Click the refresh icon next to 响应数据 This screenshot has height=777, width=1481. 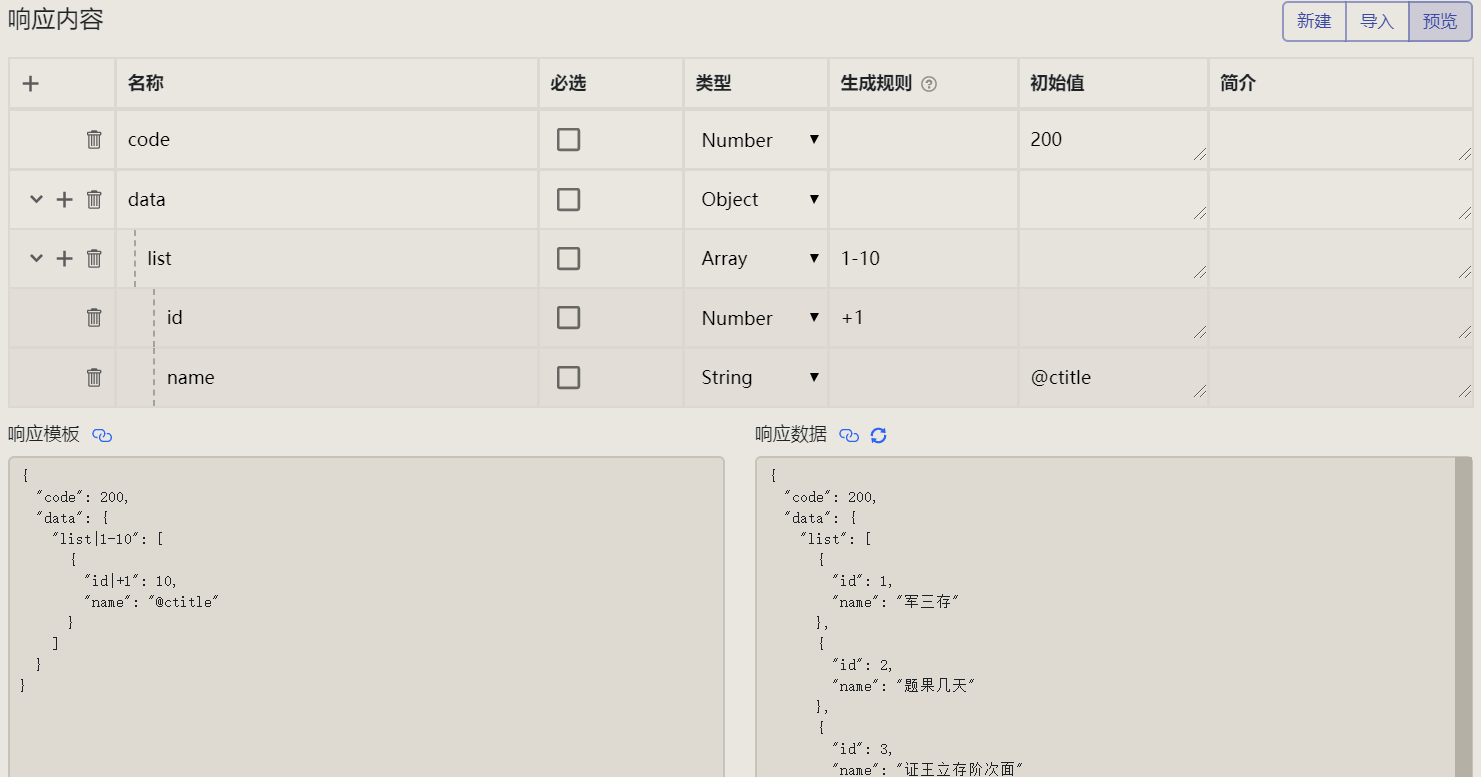[x=877, y=435]
